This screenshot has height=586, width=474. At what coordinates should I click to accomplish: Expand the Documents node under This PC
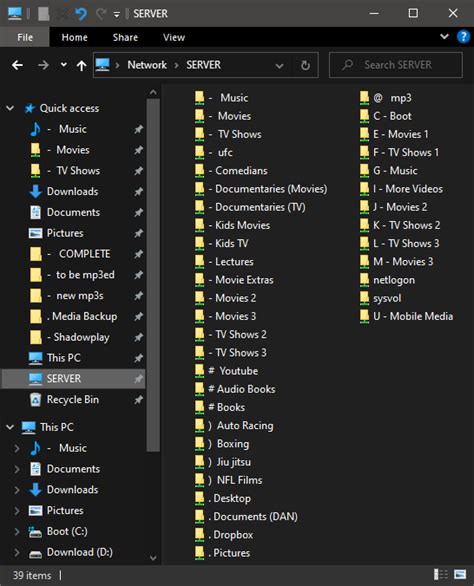point(17,469)
